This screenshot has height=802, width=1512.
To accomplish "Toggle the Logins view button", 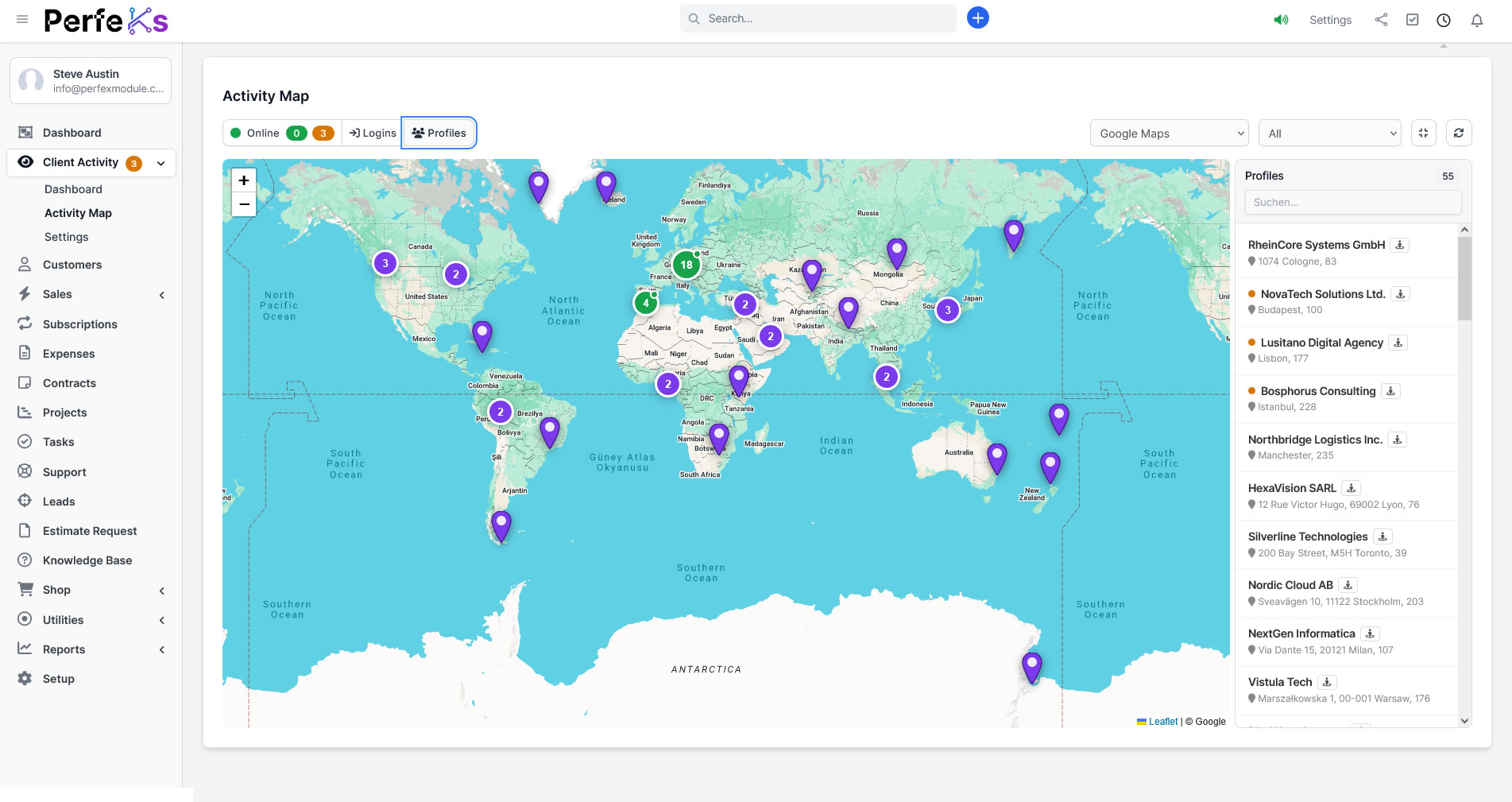I will (373, 133).
